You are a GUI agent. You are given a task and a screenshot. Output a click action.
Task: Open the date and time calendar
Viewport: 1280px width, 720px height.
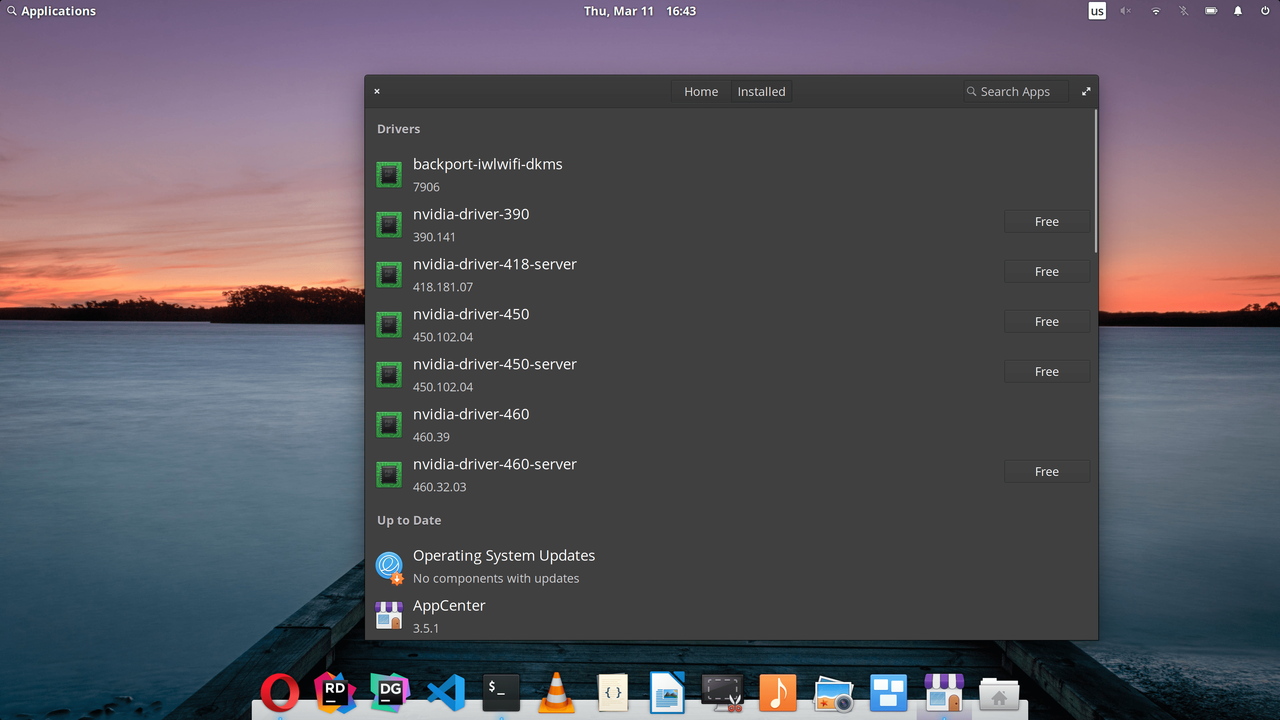coord(640,11)
